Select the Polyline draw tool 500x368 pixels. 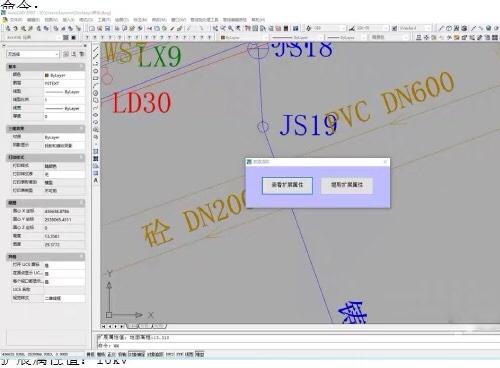click(x=96, y=63)
